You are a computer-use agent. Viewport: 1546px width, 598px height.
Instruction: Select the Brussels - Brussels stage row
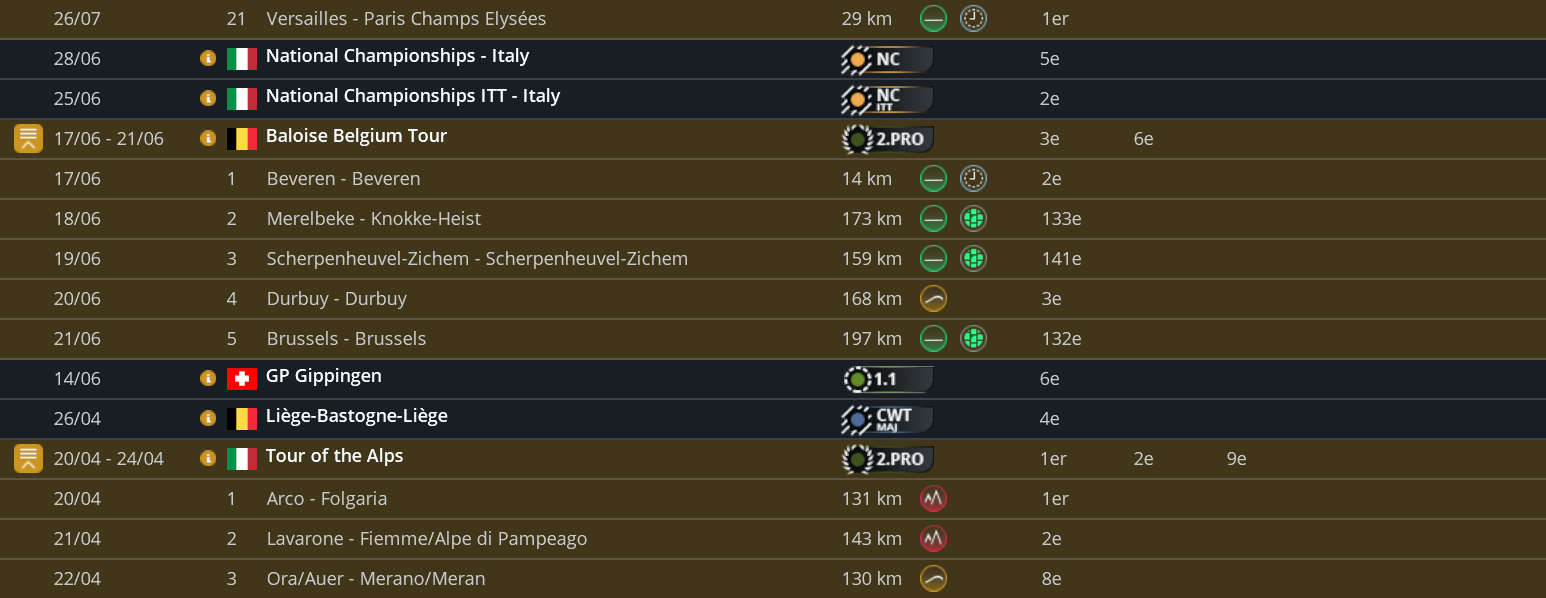(346, 339)
